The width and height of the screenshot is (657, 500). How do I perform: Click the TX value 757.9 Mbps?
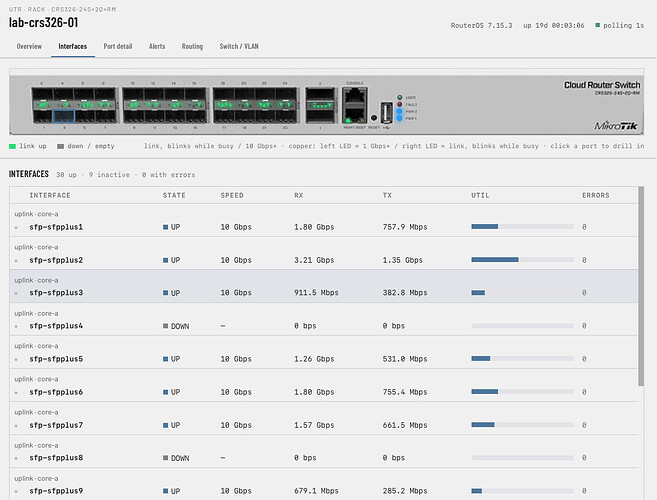[405, 227]
